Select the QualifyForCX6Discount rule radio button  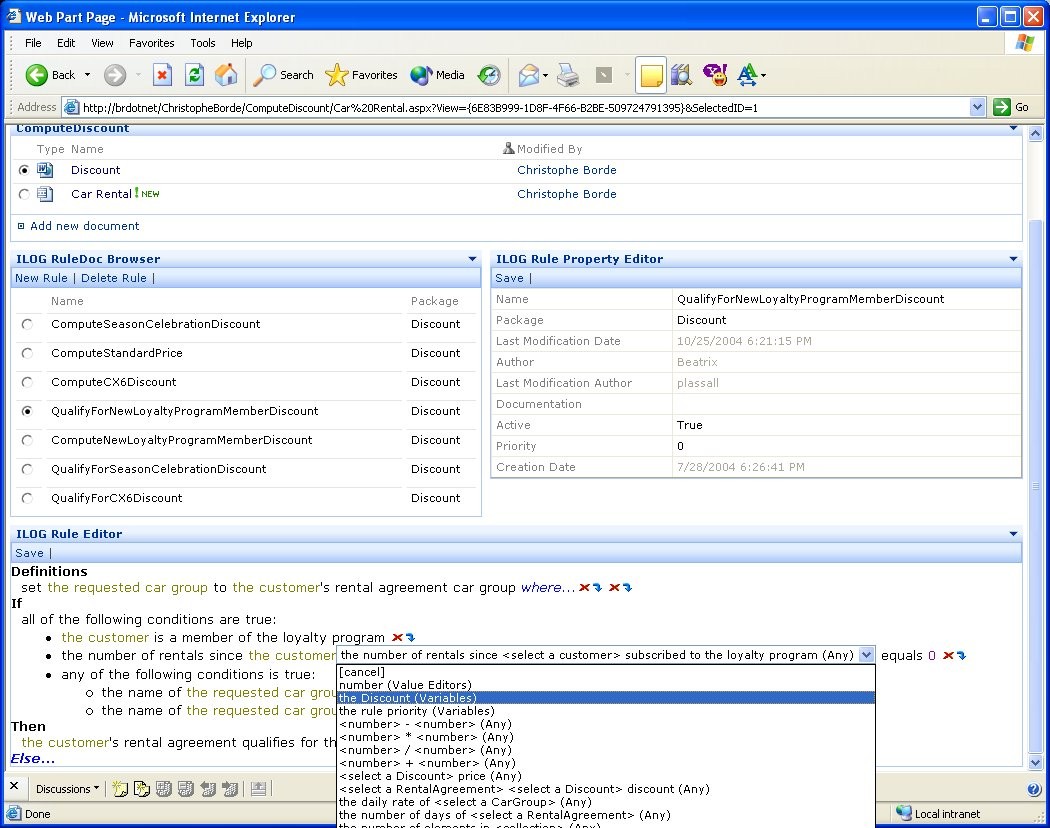[27, 498]
